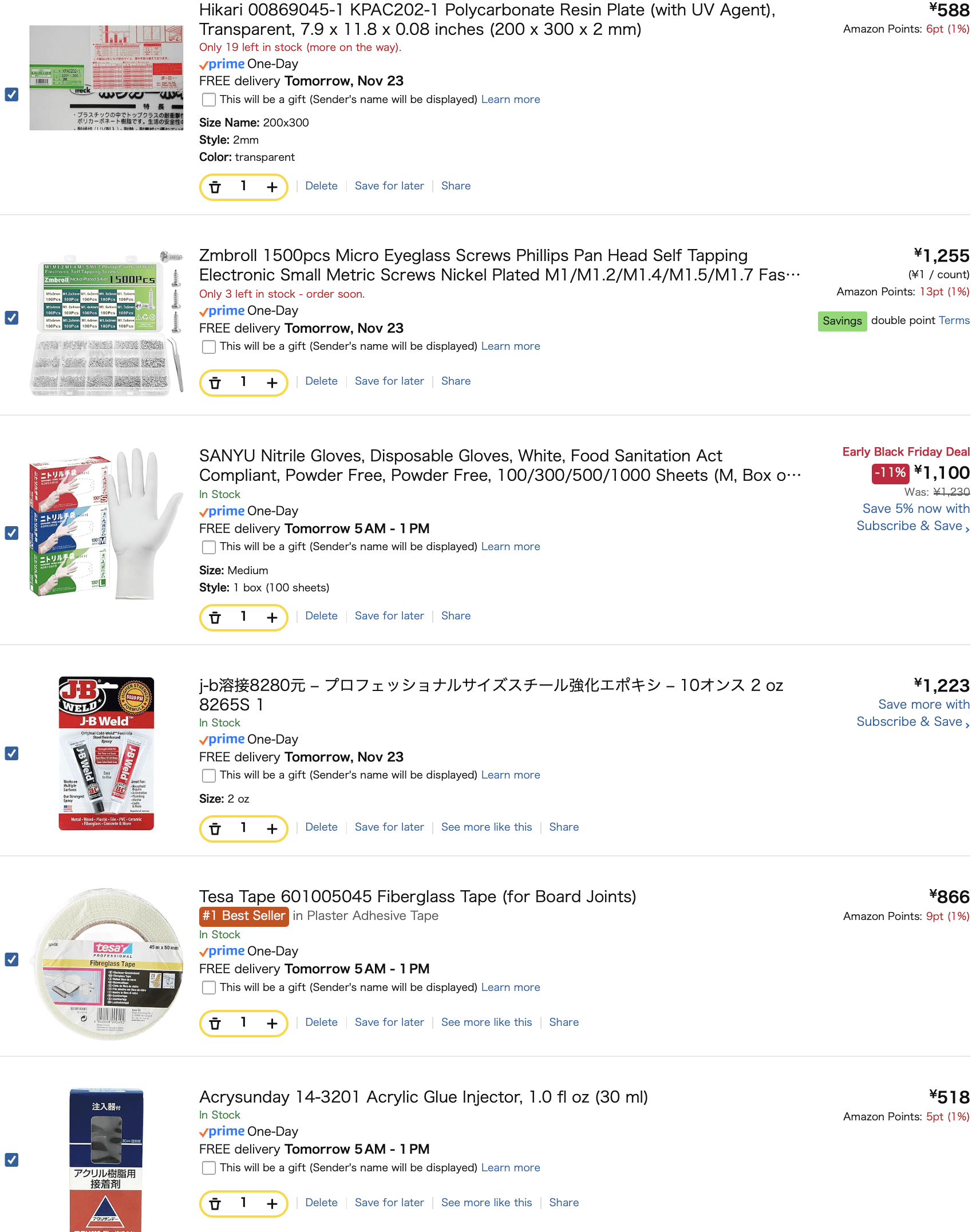980x1232 pixels.
Task: Open See more like this for Tesa Tape
Action: 486,1022
